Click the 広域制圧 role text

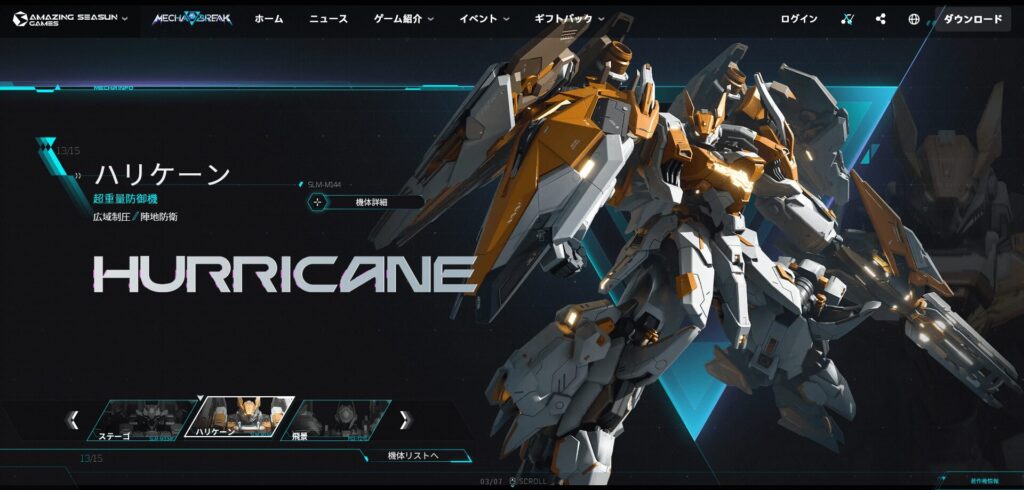(x=112, y=216)
